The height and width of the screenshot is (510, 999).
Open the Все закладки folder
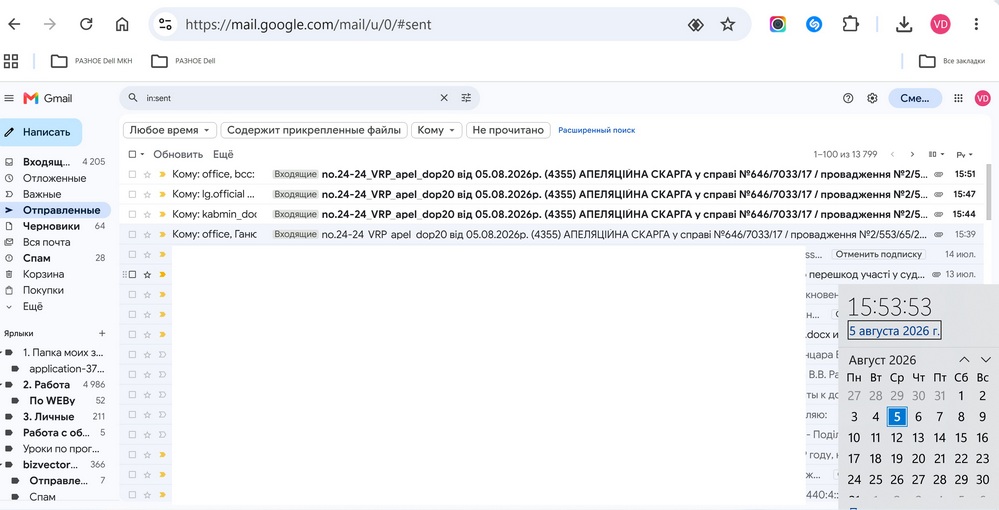pos(952,61)
